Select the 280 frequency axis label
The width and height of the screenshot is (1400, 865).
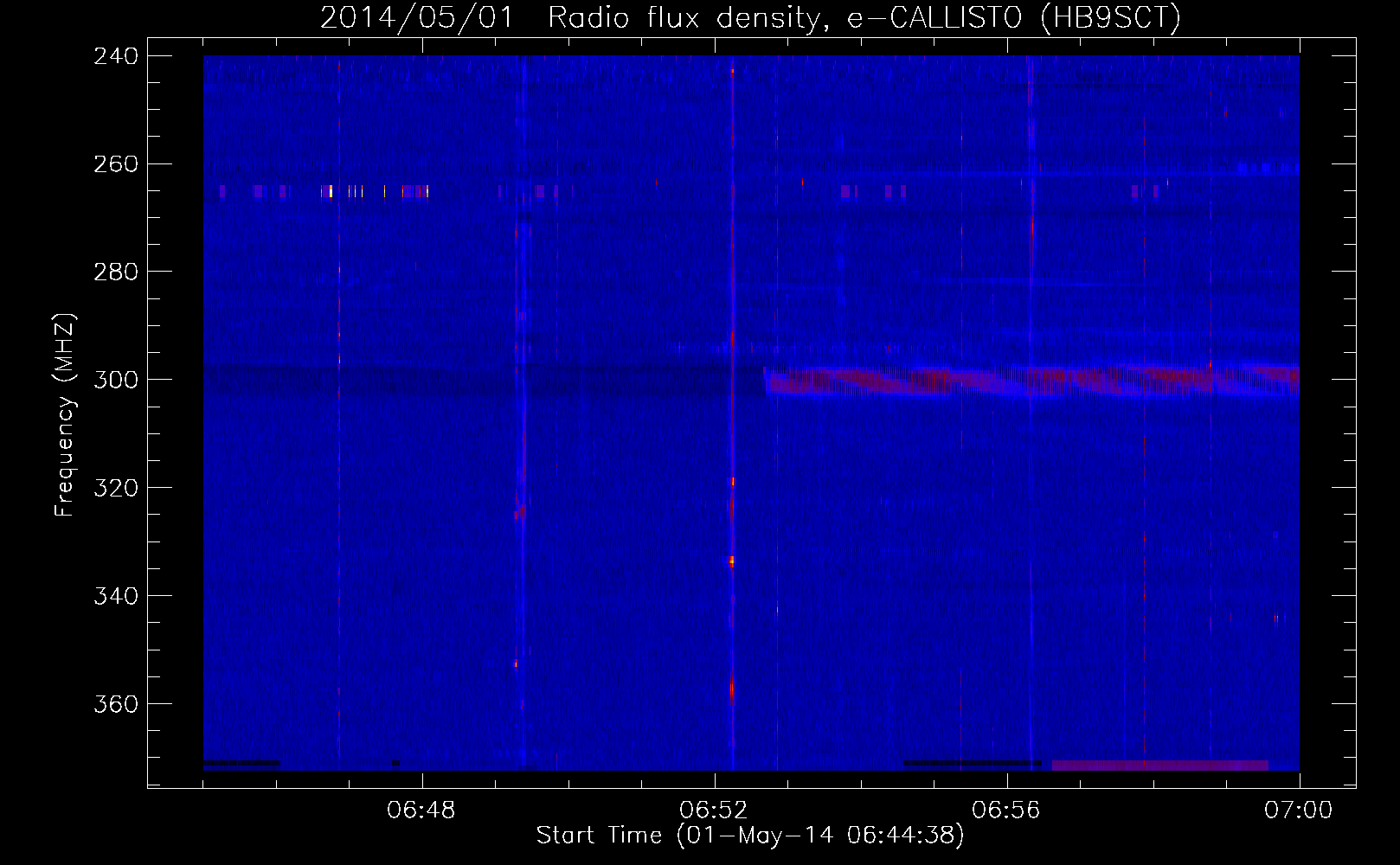point(115,272)
